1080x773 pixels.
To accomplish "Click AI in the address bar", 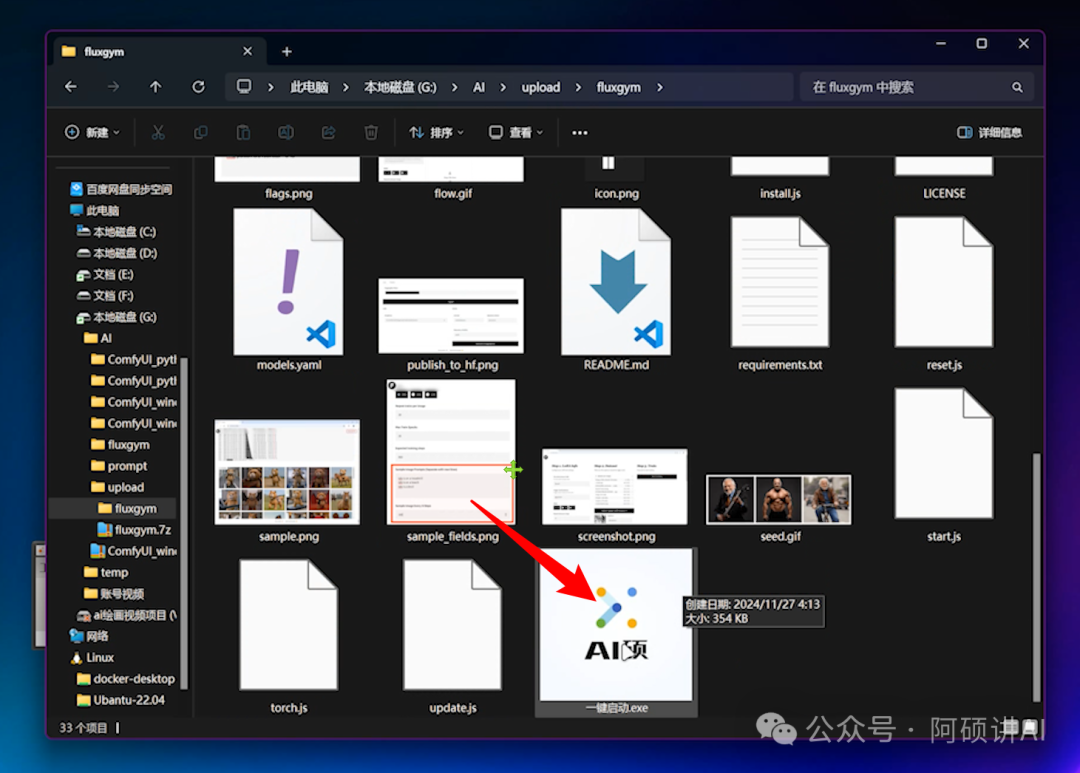I will (479, 87).
